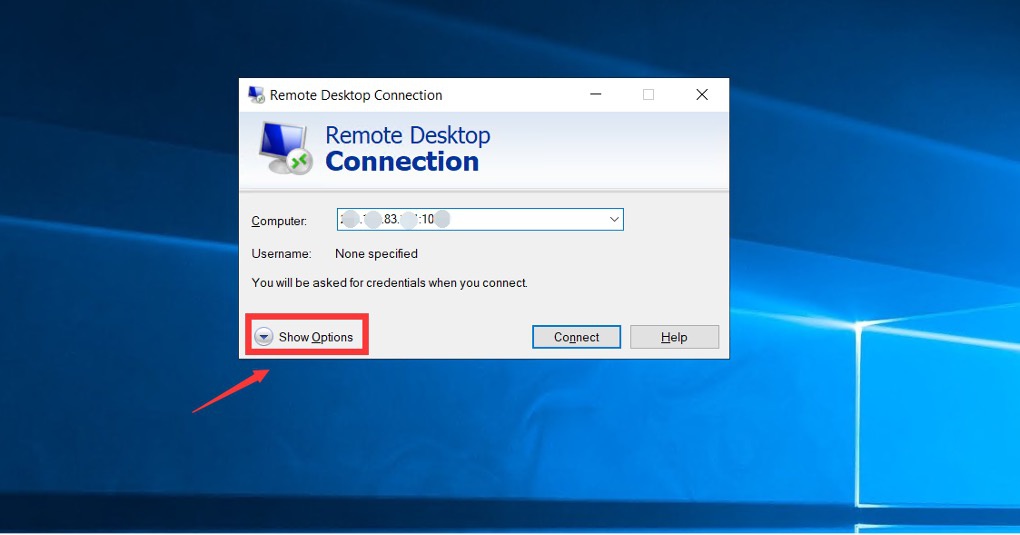Click the Computer field label
This screenshot has height=535, width=1020.
tap(279, 221)
